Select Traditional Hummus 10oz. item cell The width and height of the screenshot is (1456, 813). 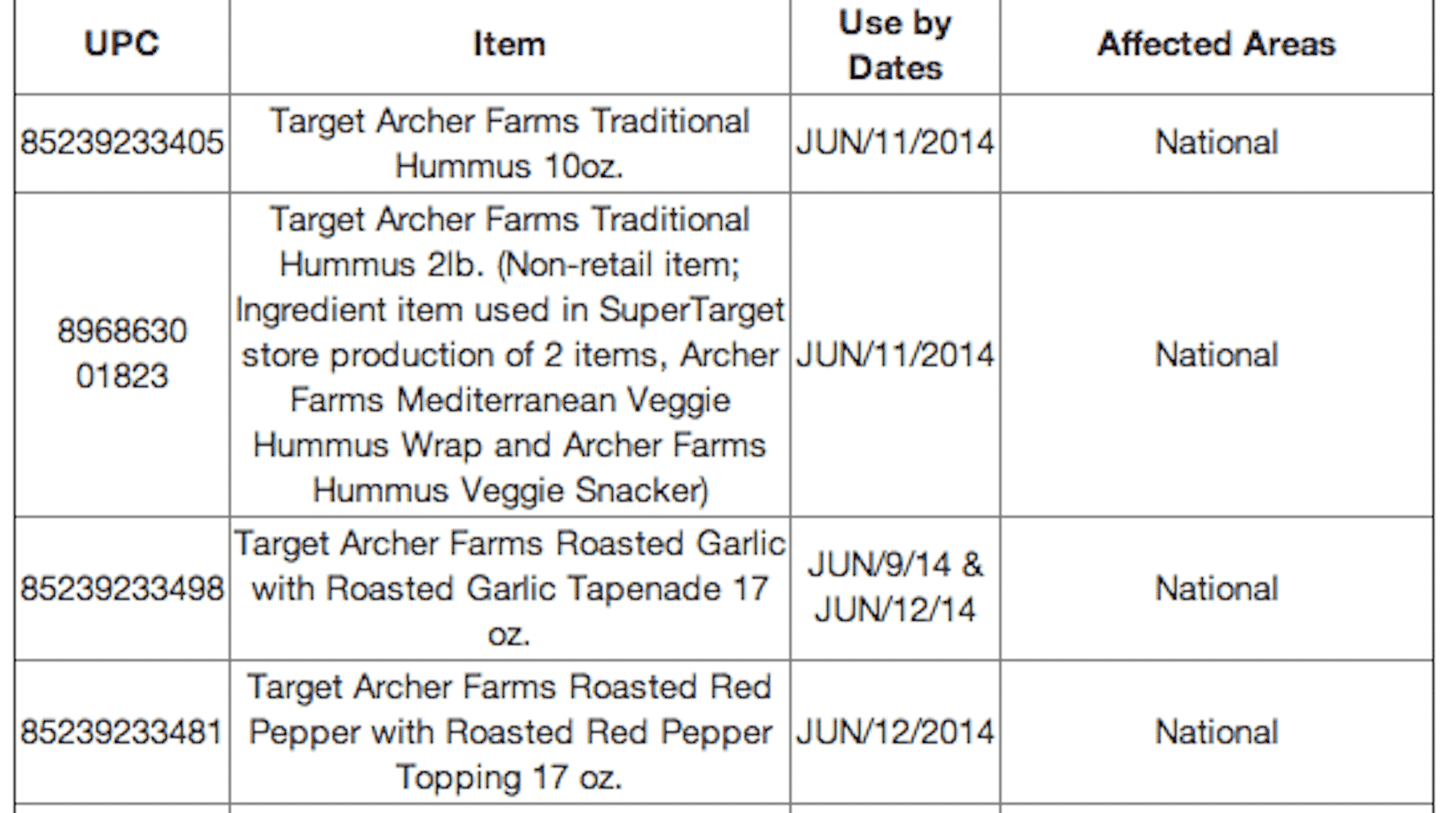click(509, 143)
